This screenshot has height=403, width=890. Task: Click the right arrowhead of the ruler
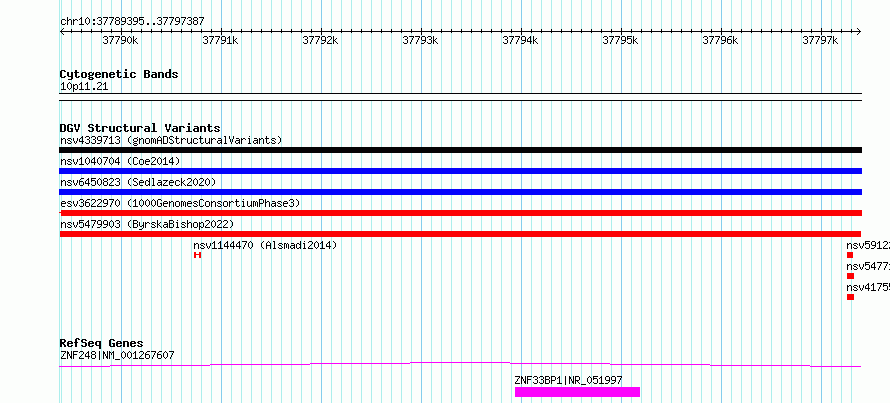point(858,32)
